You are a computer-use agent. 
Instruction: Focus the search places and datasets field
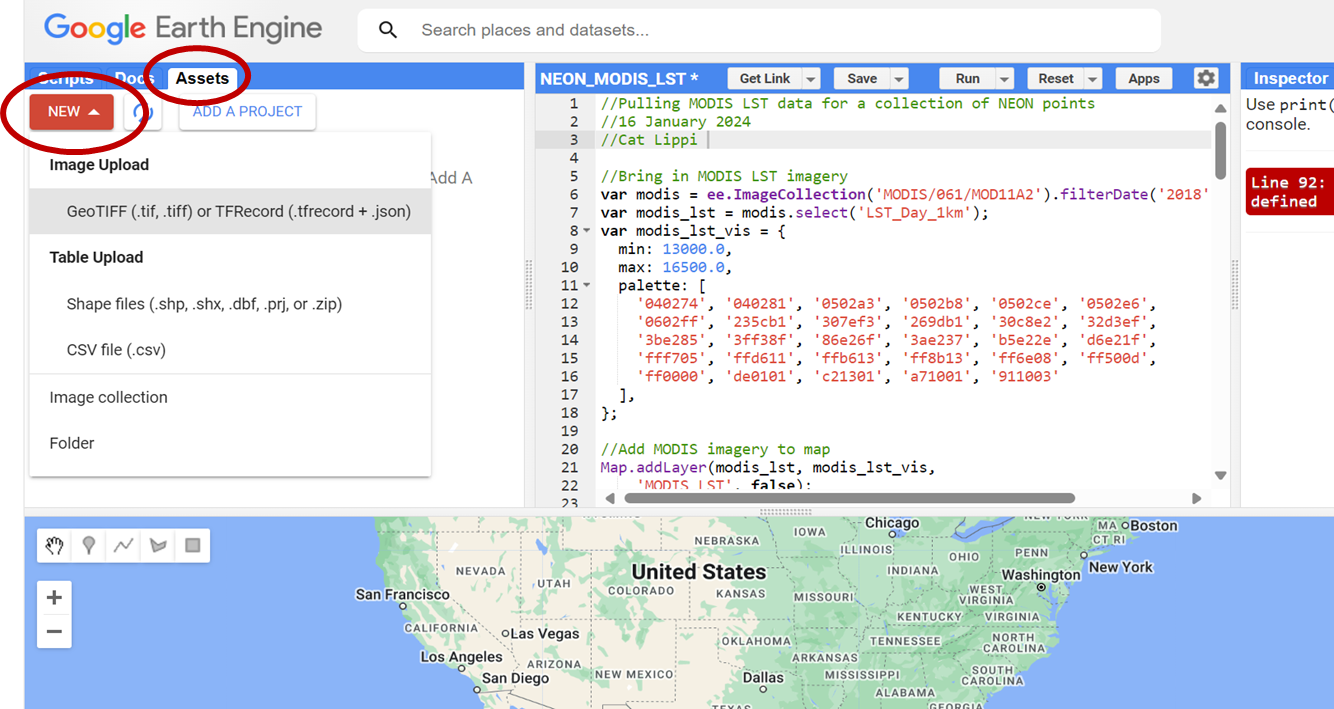pos(760,30)
